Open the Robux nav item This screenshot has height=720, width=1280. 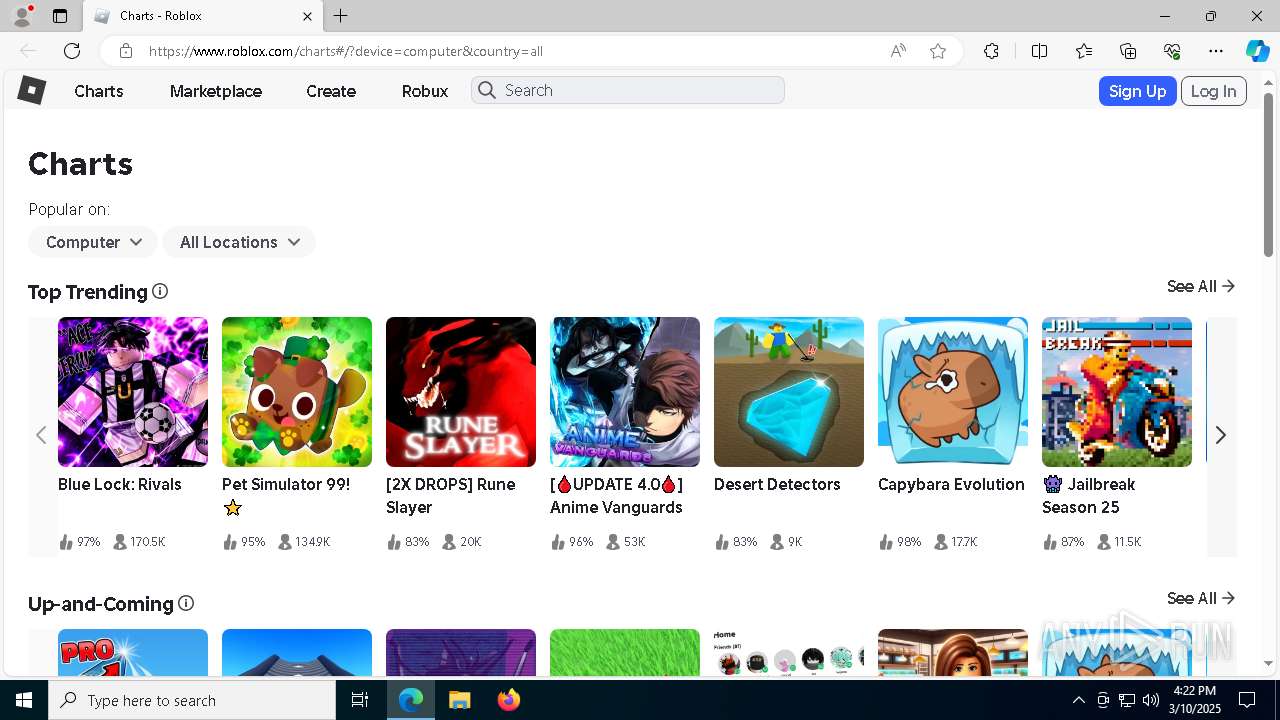click(x=425, y=91)
